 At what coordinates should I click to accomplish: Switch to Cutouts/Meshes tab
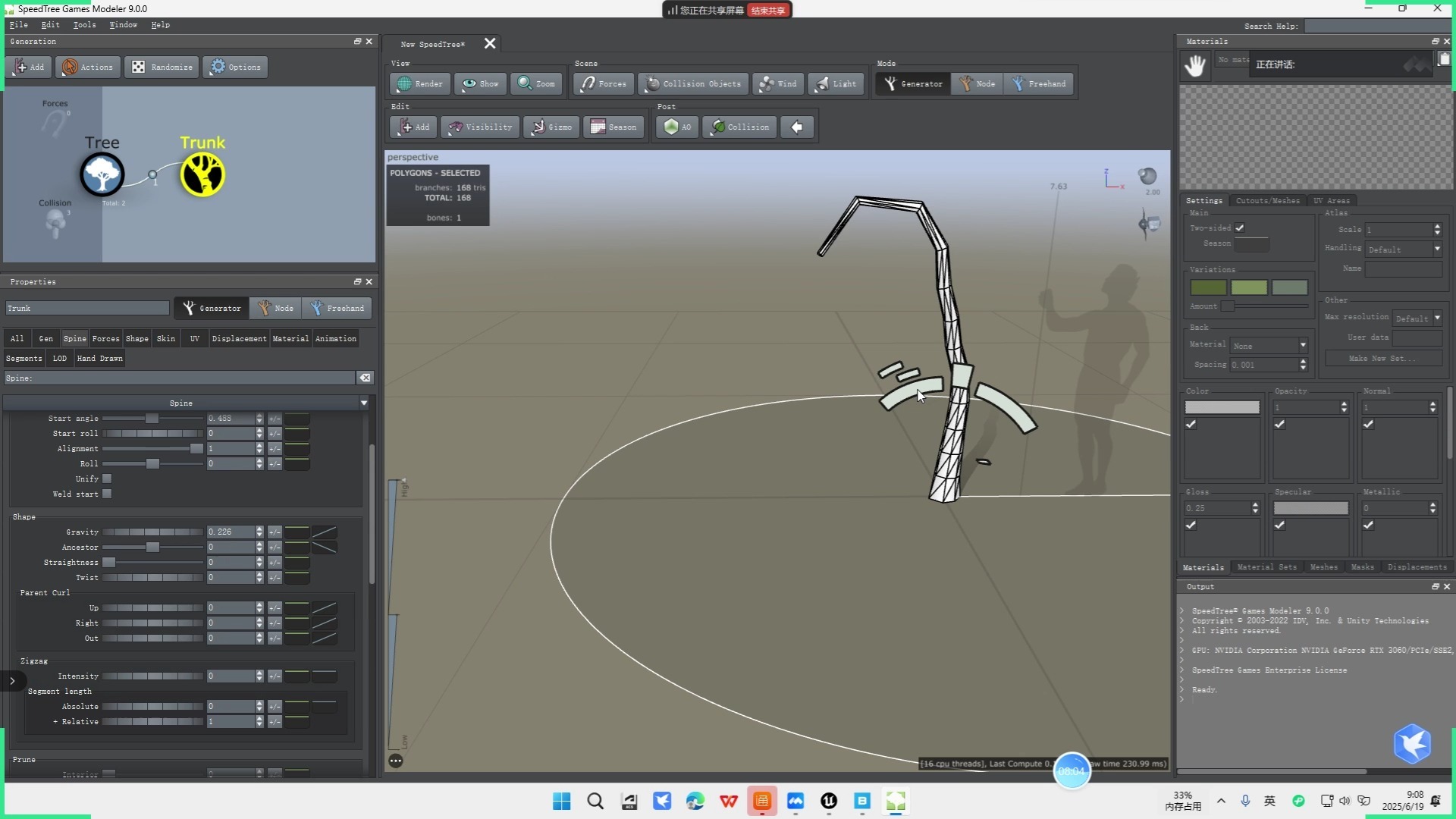point(1267,201)
